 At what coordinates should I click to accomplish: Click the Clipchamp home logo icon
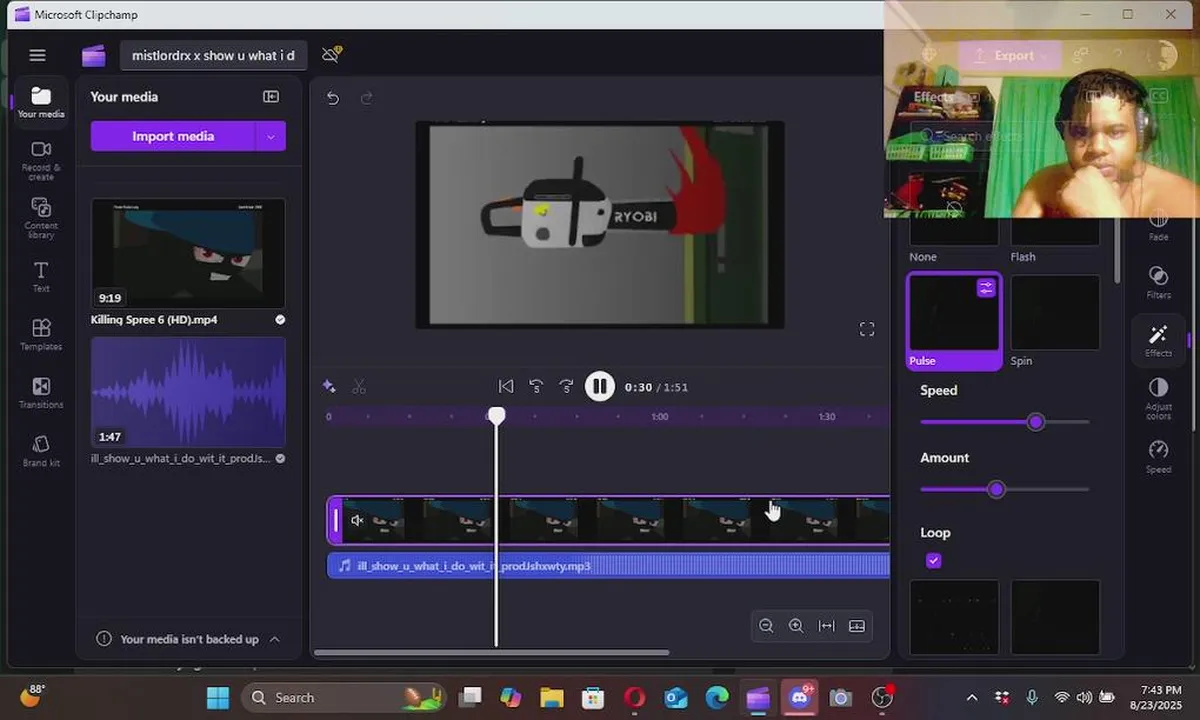(x=94, y=56)
